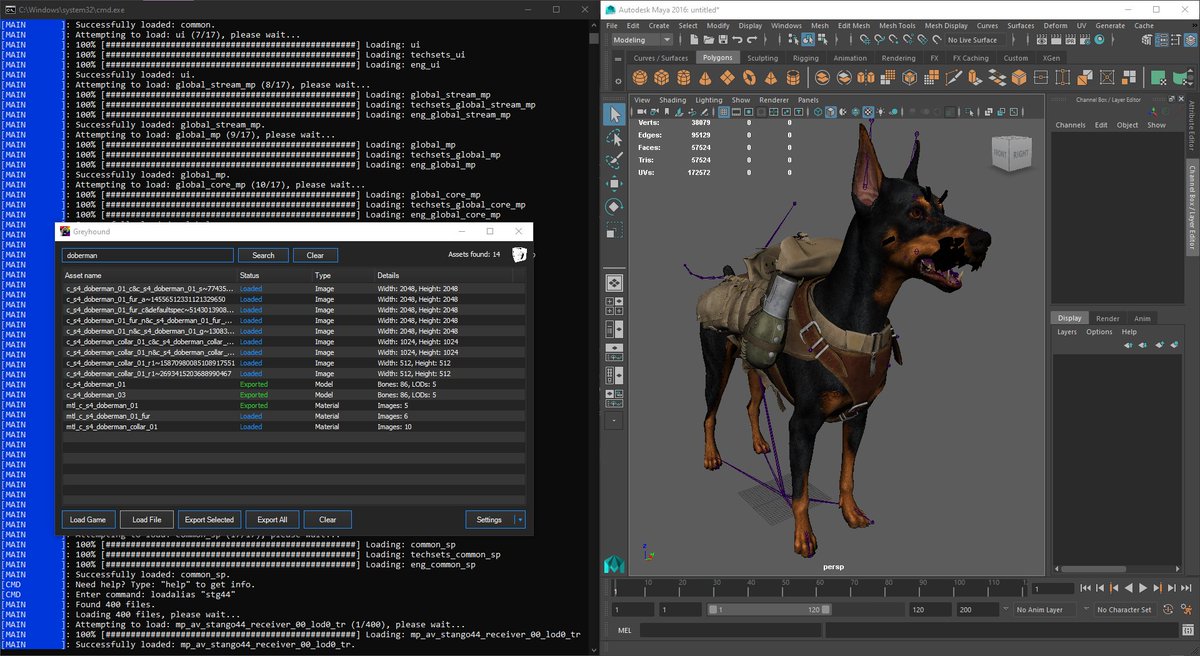Toggle select by object type icon
Image resolution: width=1200 pixels, height=656 pixels.
tap(808, 40)
